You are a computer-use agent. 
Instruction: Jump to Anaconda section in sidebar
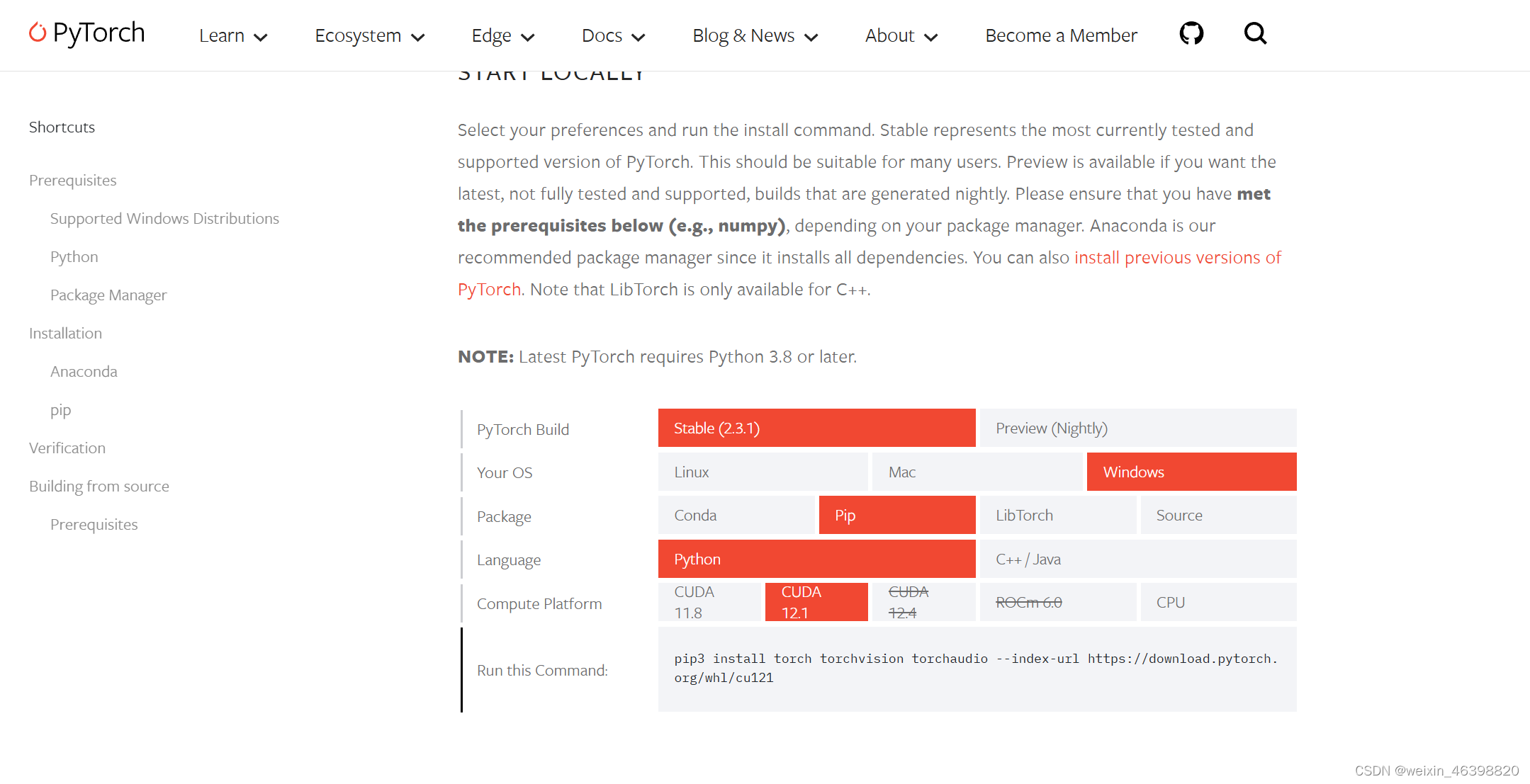84,371
